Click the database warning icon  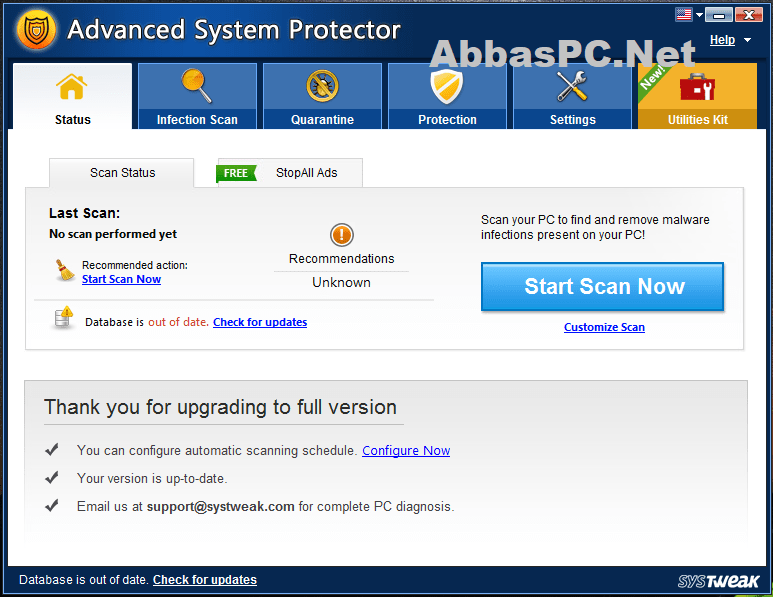[x=64, y=319]
